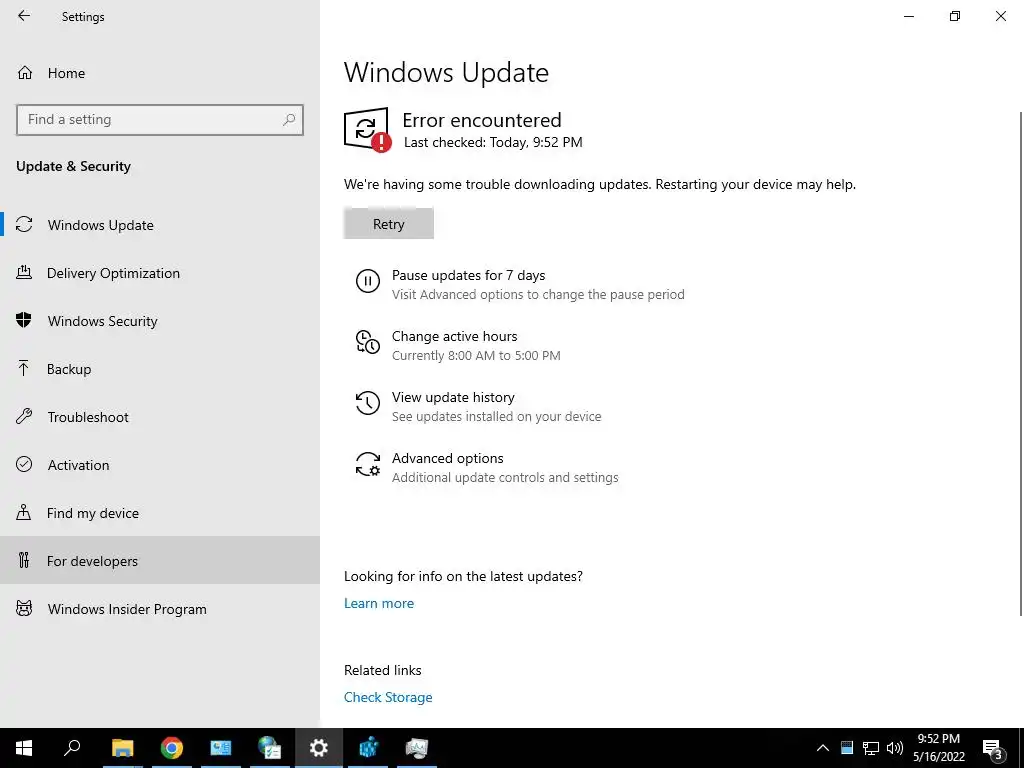The height and width of the screenshot is (768, 1024).
Task: Open the blue cubes app in taskbar
Action: coord(368,748)
